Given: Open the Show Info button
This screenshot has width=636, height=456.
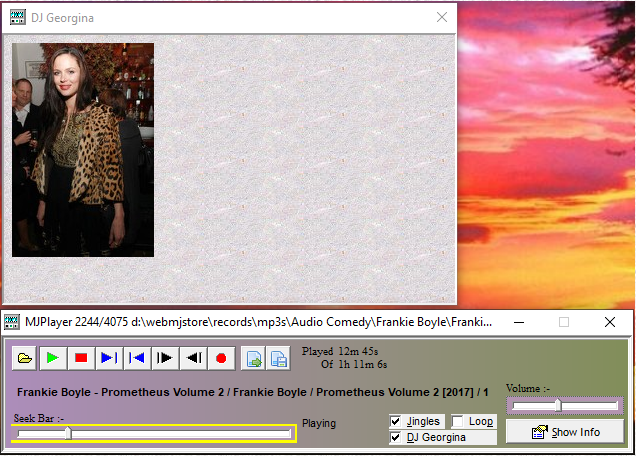Looking at the screenshot, I should coord(565,431).
